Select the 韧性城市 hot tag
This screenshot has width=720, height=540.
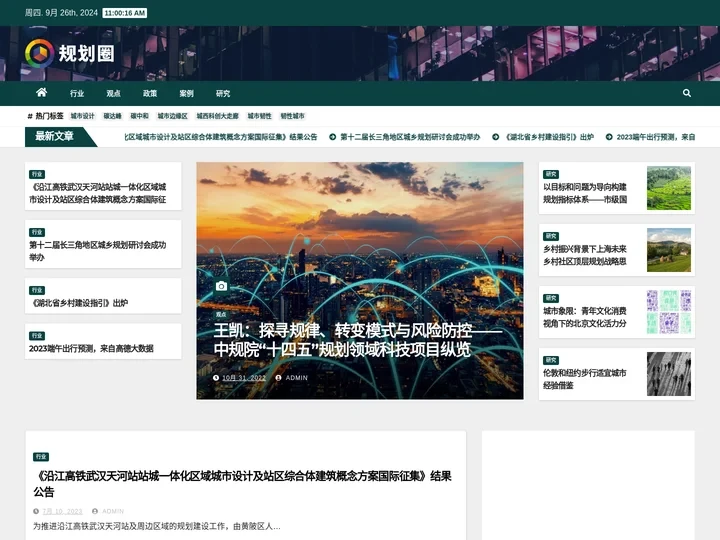(292, 116)
